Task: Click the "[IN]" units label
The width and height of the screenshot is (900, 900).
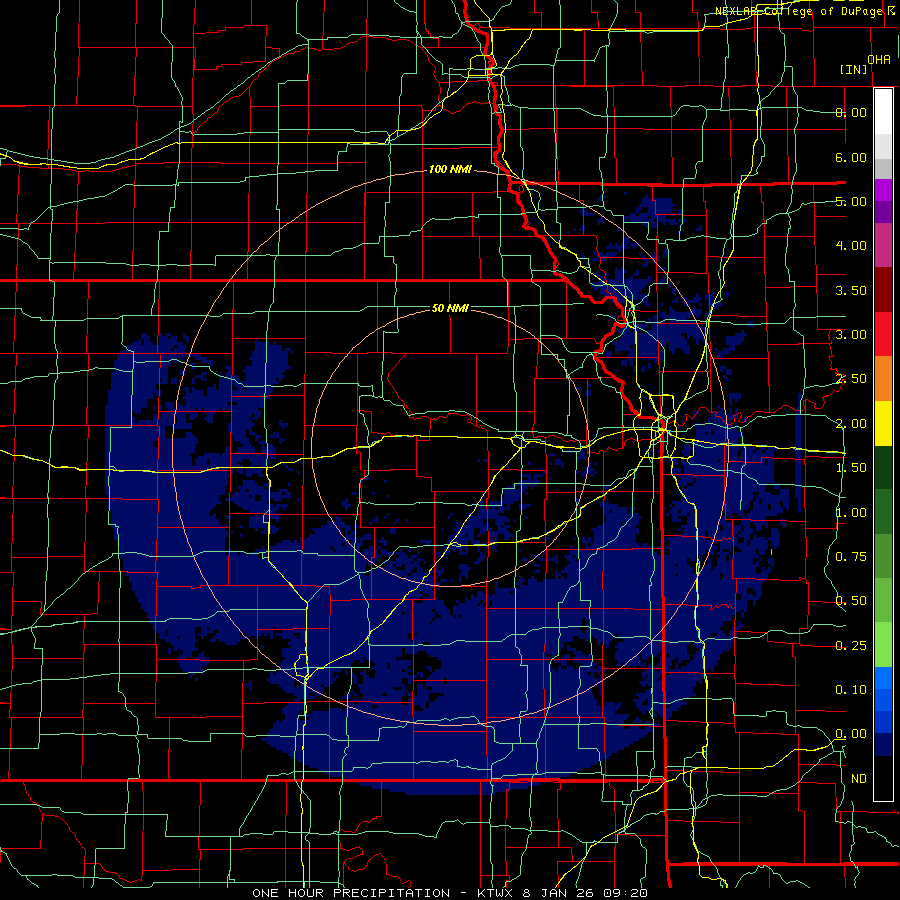Action: tap(854, 69)
